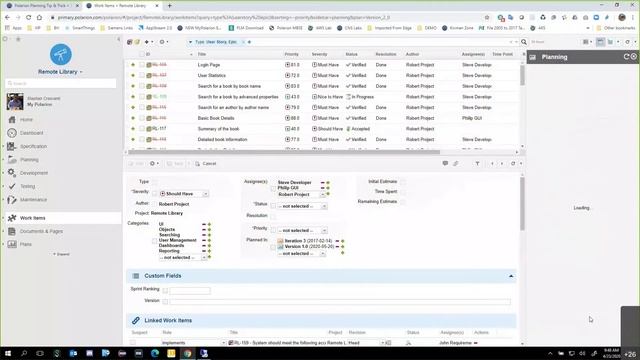Screen dimensions: 640x360
Task: Click the search magnifier icon of query bar
Action: pyautogui.click(x=524, y=42)
